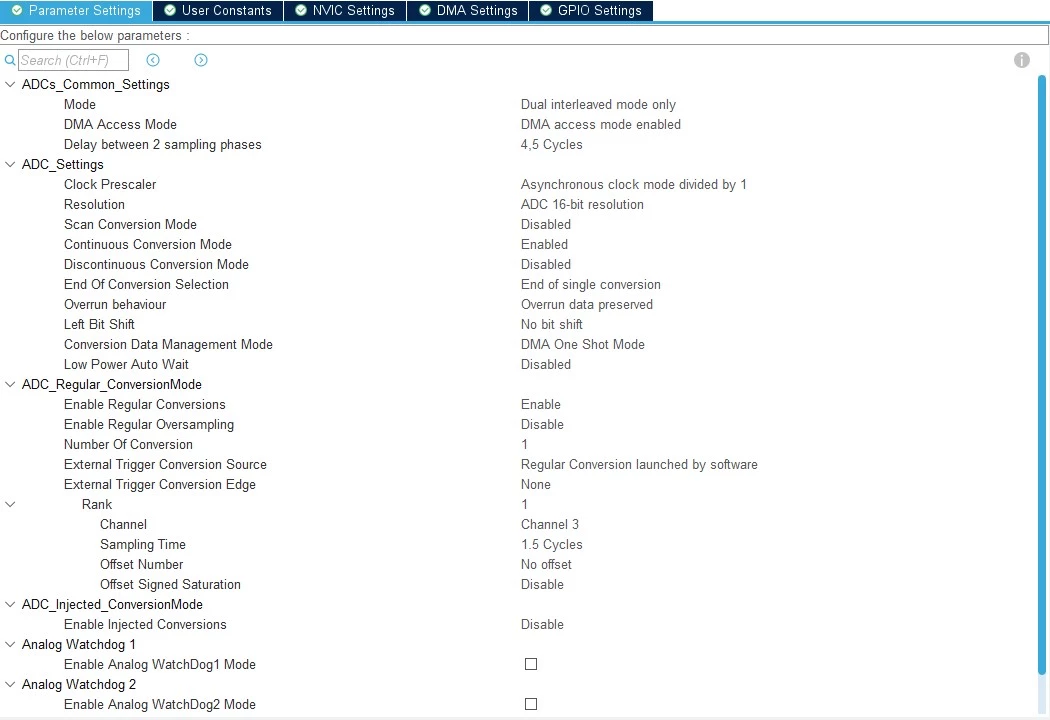Click 'Channel 3' value
This screenshot has height=720, width=1050.
click(550, 524)
